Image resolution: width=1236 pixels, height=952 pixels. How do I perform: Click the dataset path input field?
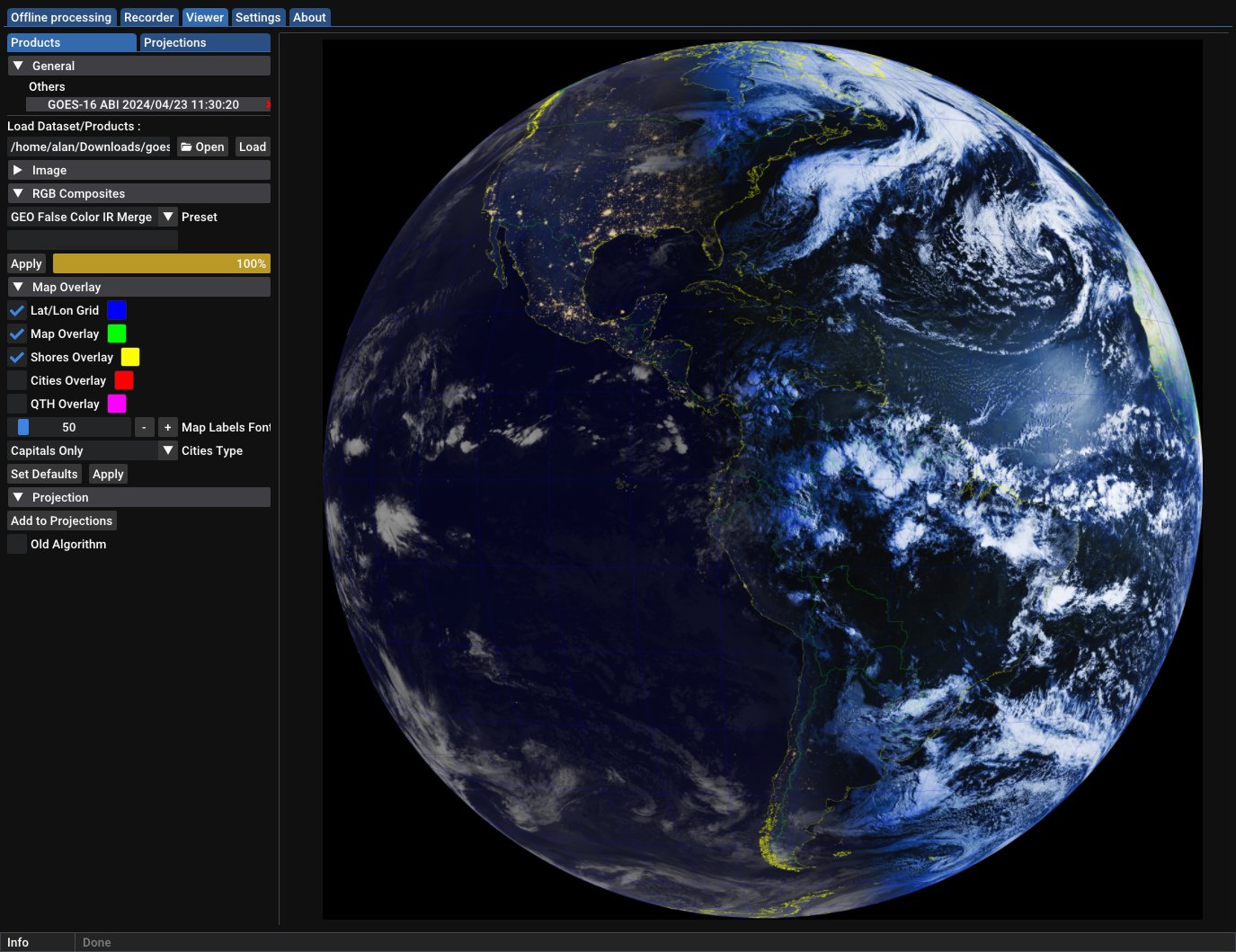pyautogui.click(x=90, y=147)
